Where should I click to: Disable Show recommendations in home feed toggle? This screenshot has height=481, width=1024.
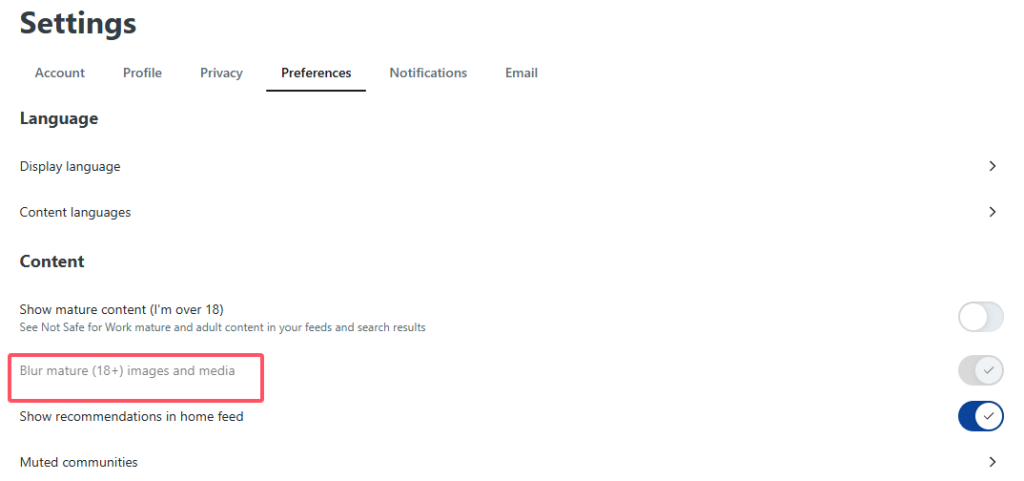(x=980, y=416)
